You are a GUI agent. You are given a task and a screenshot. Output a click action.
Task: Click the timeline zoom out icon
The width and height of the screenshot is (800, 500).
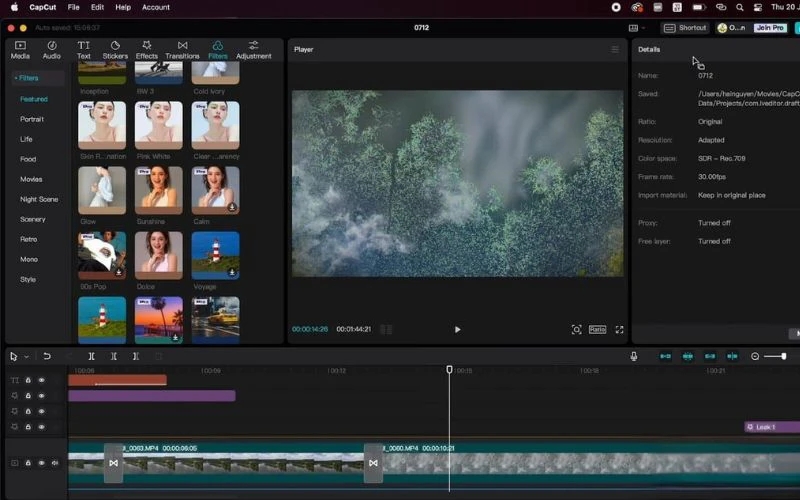click(755, 356)
